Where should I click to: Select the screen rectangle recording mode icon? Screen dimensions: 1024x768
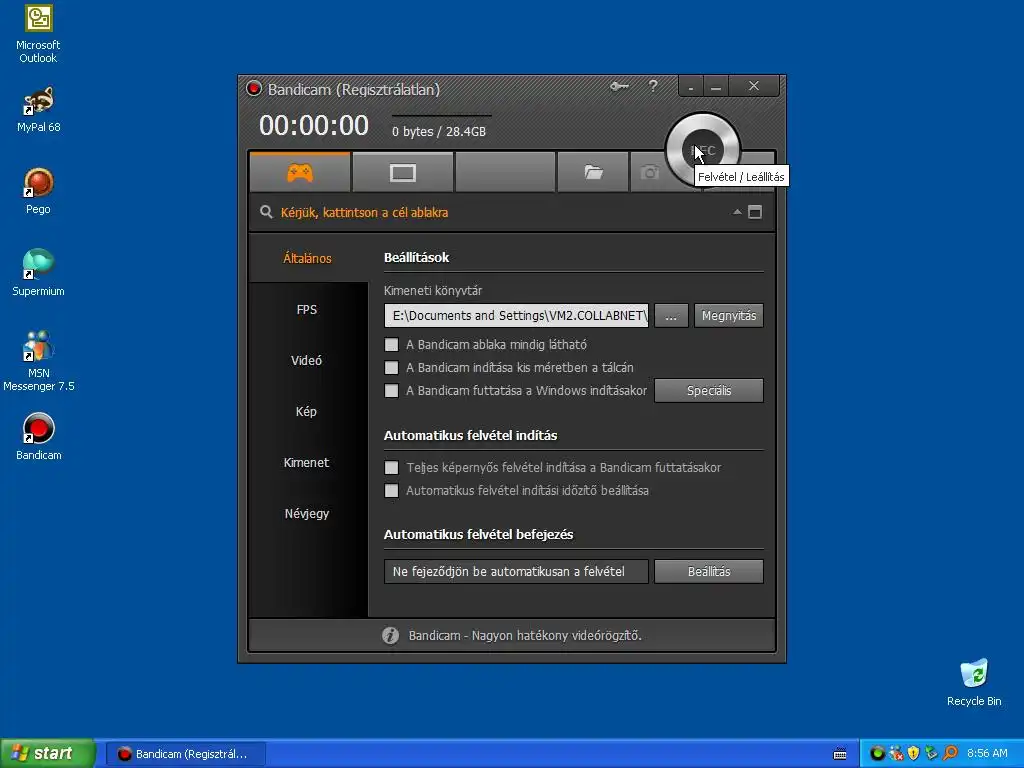(402, 172)
